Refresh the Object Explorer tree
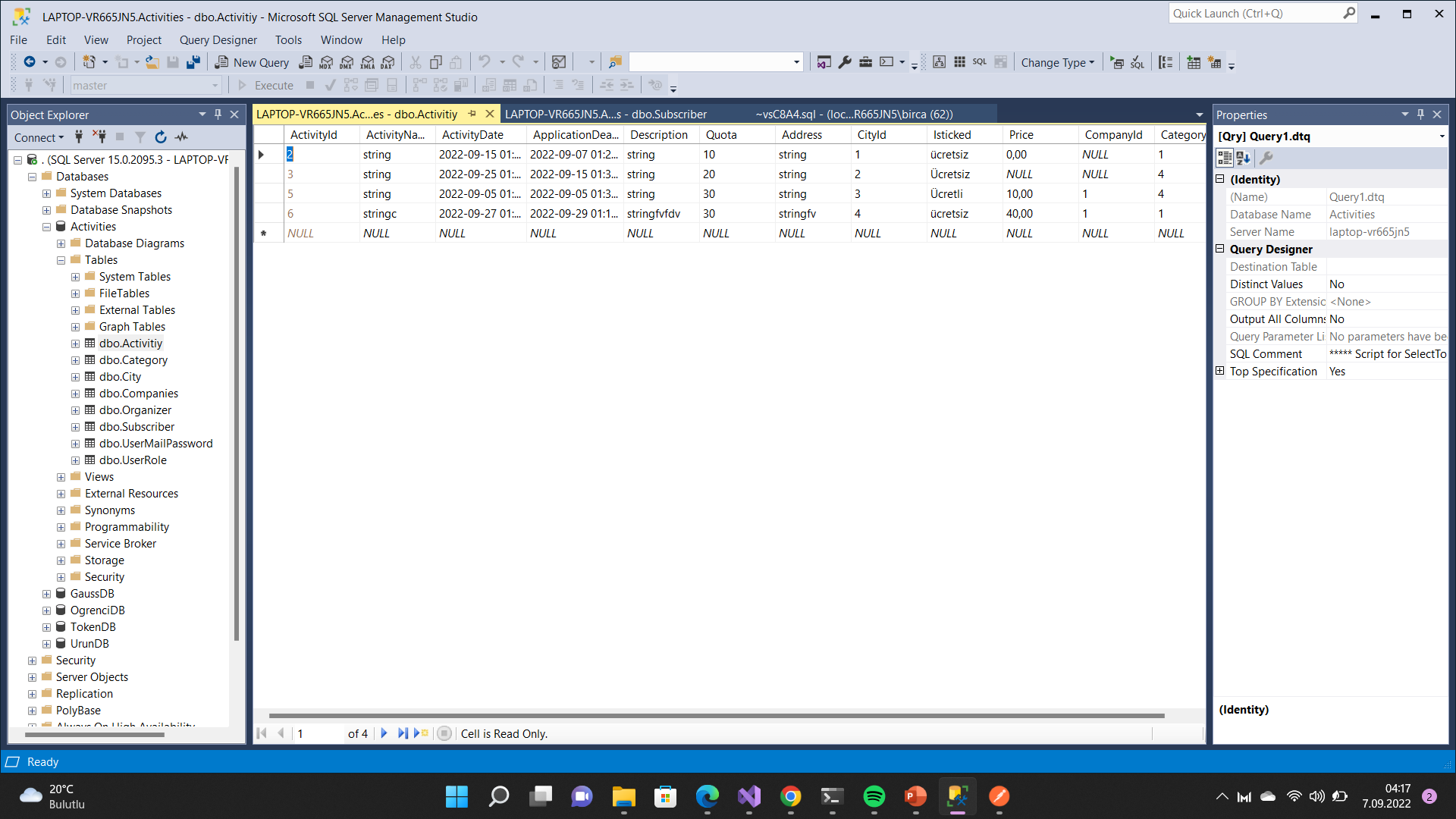1456x819 pixels. pos(161,136)
